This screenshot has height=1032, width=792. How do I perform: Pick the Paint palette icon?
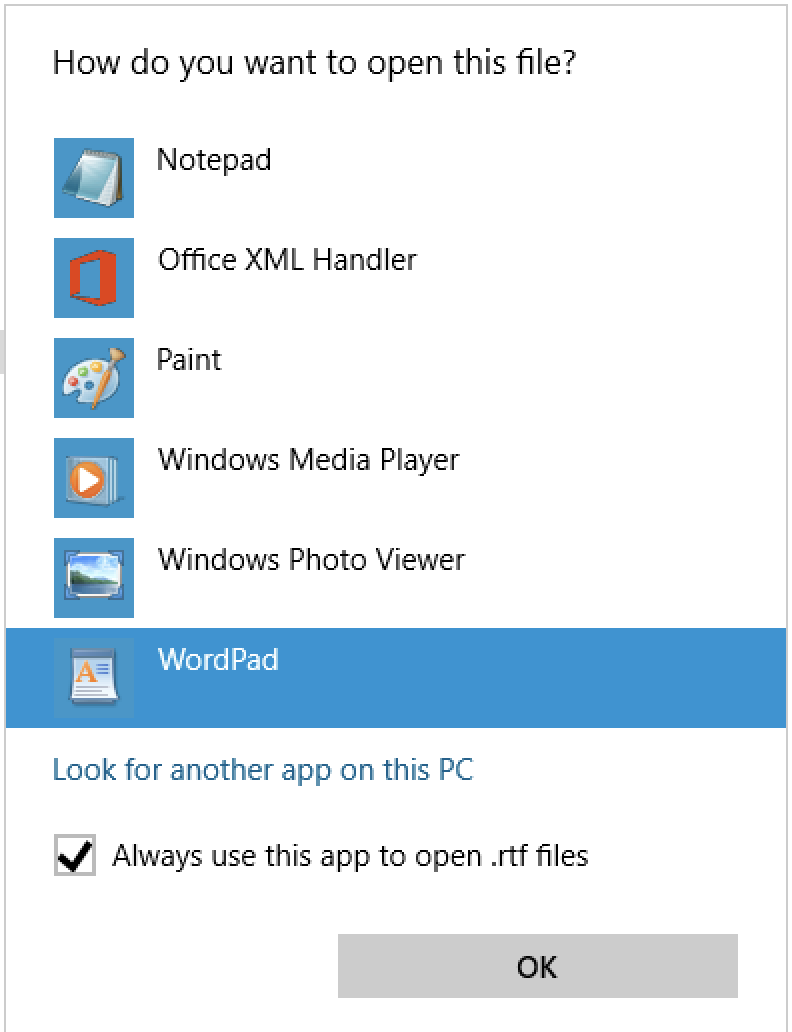point(93,378)
